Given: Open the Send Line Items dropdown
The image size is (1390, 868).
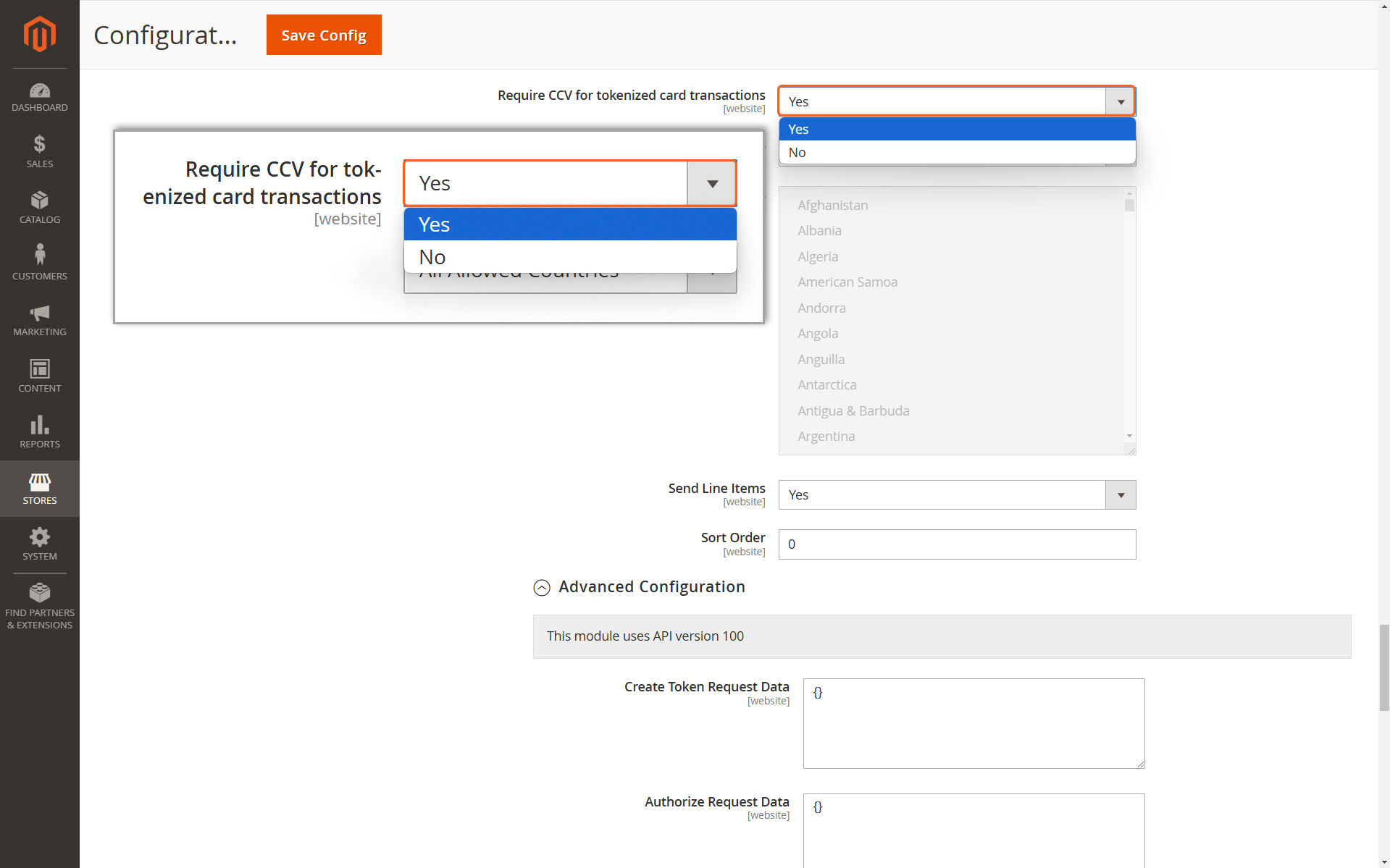Looking at the screenshot, I should pos(957,495).
